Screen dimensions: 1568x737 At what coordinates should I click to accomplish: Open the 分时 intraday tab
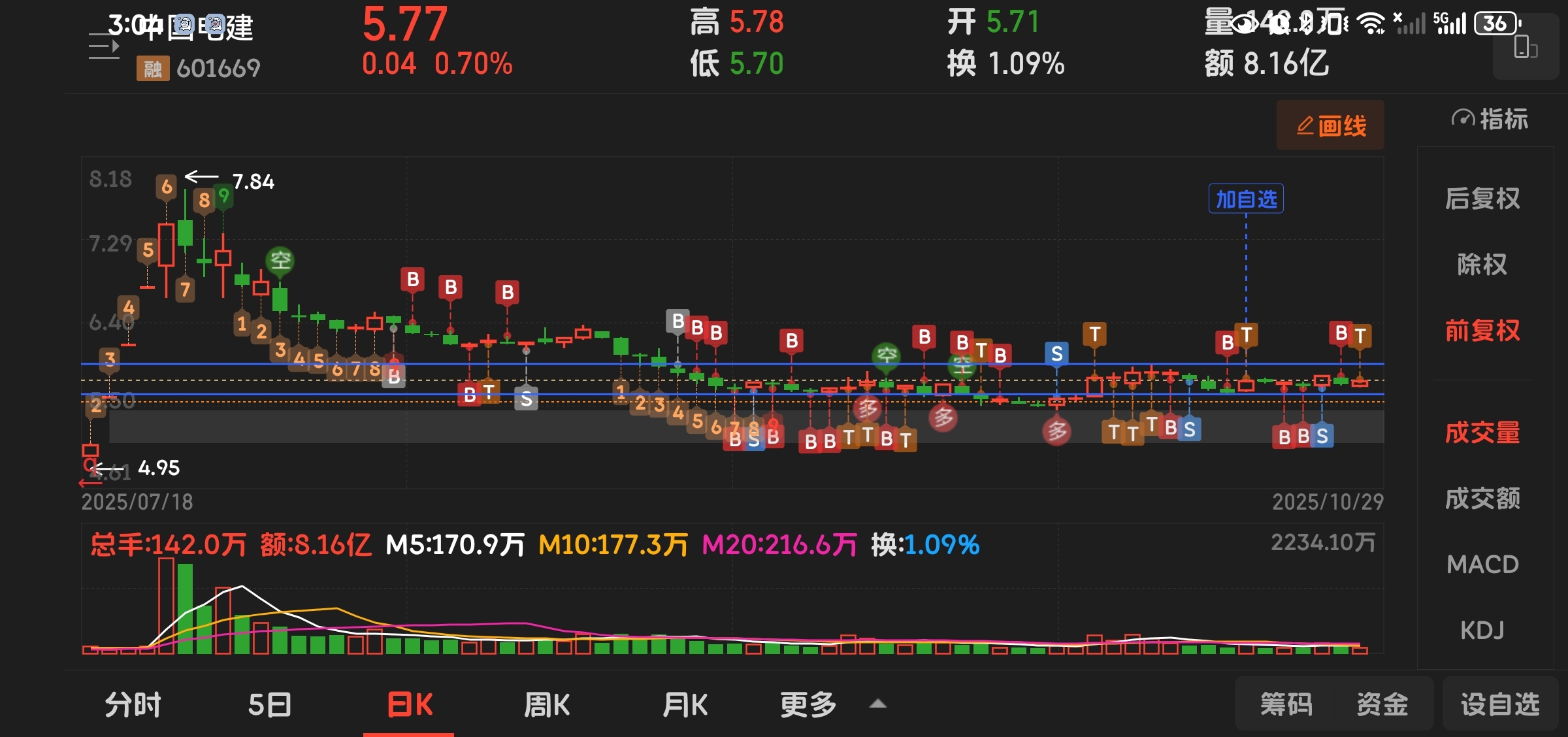[133, 705]
